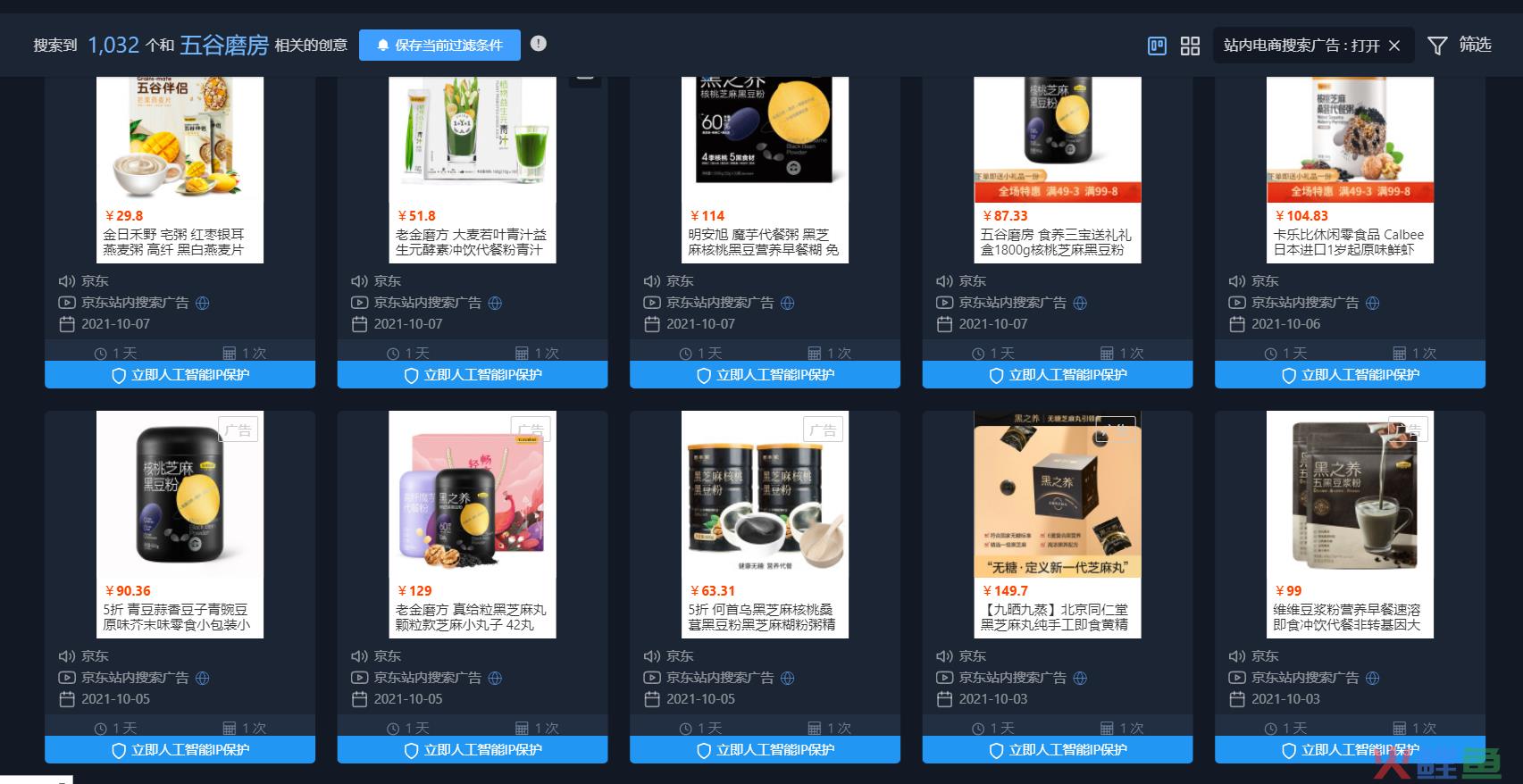Click the funnel filter icon
This screenshot has height=784, width=1523.
point(1437,46)
